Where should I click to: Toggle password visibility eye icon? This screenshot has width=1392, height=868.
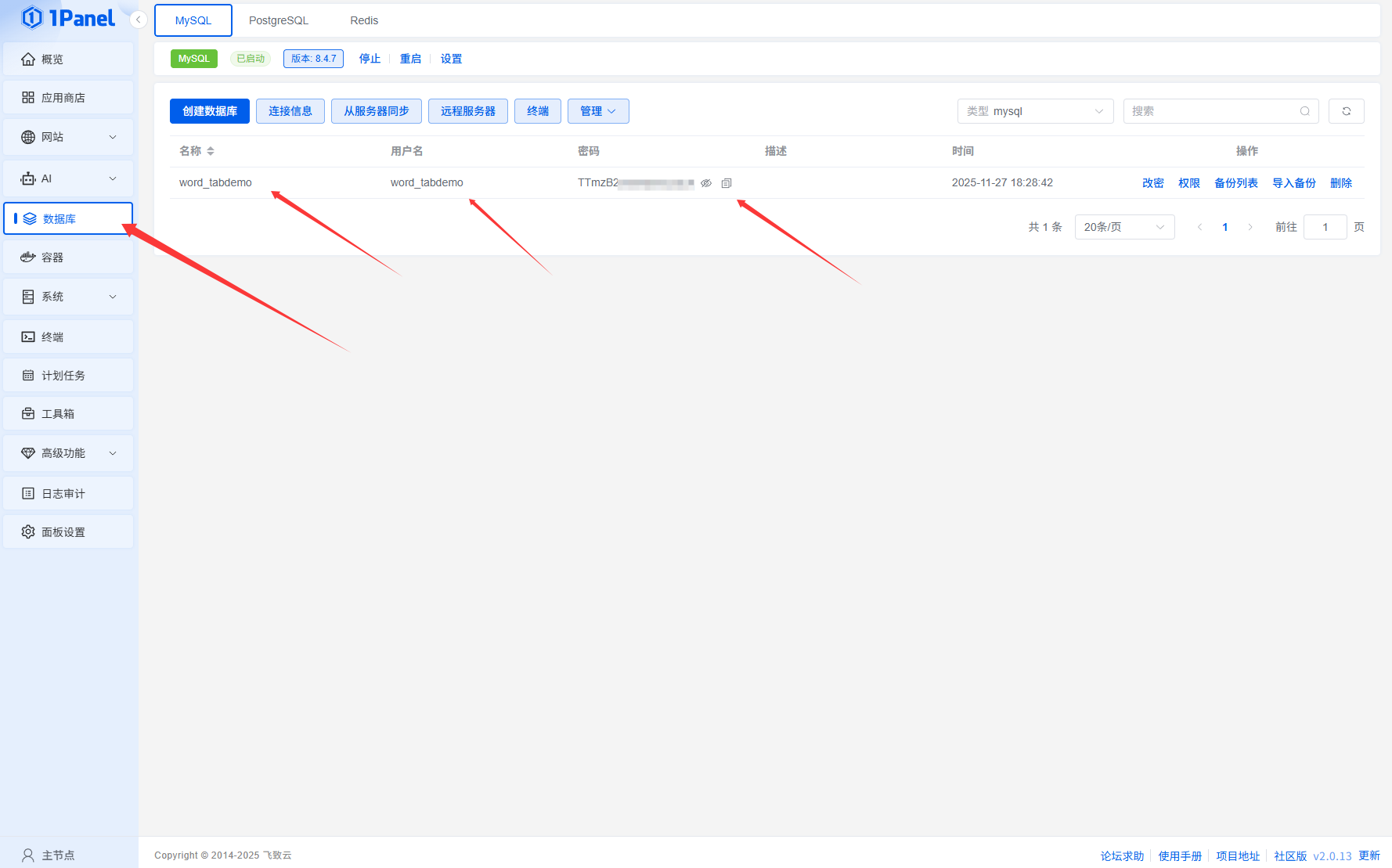tap(705, 183)
